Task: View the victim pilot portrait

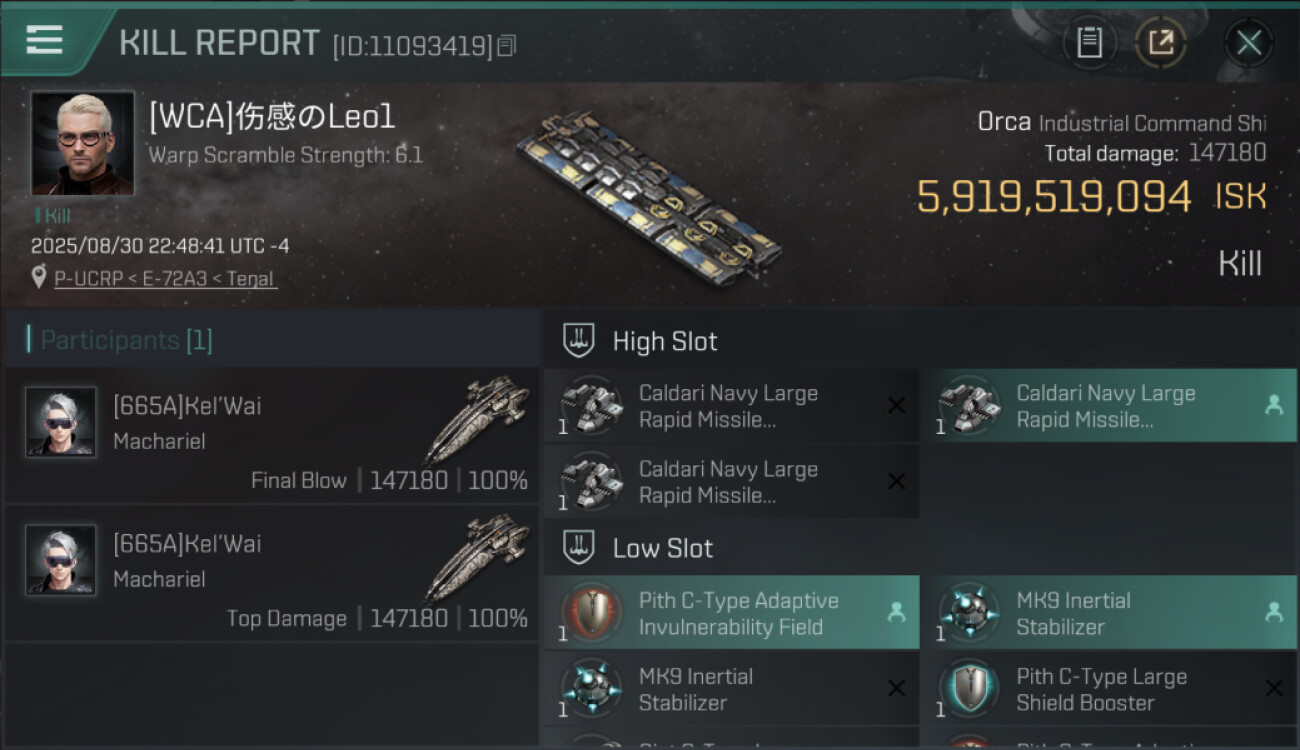Action: tap(82, 143)
